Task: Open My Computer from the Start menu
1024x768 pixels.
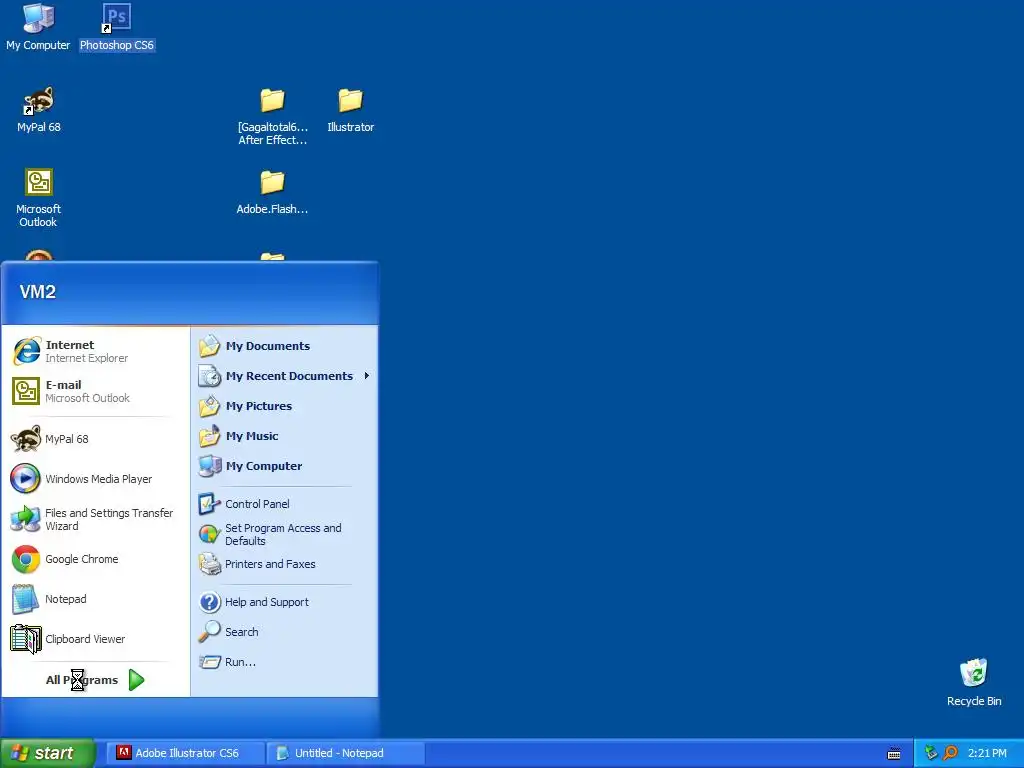Action: tap(284, 466)
